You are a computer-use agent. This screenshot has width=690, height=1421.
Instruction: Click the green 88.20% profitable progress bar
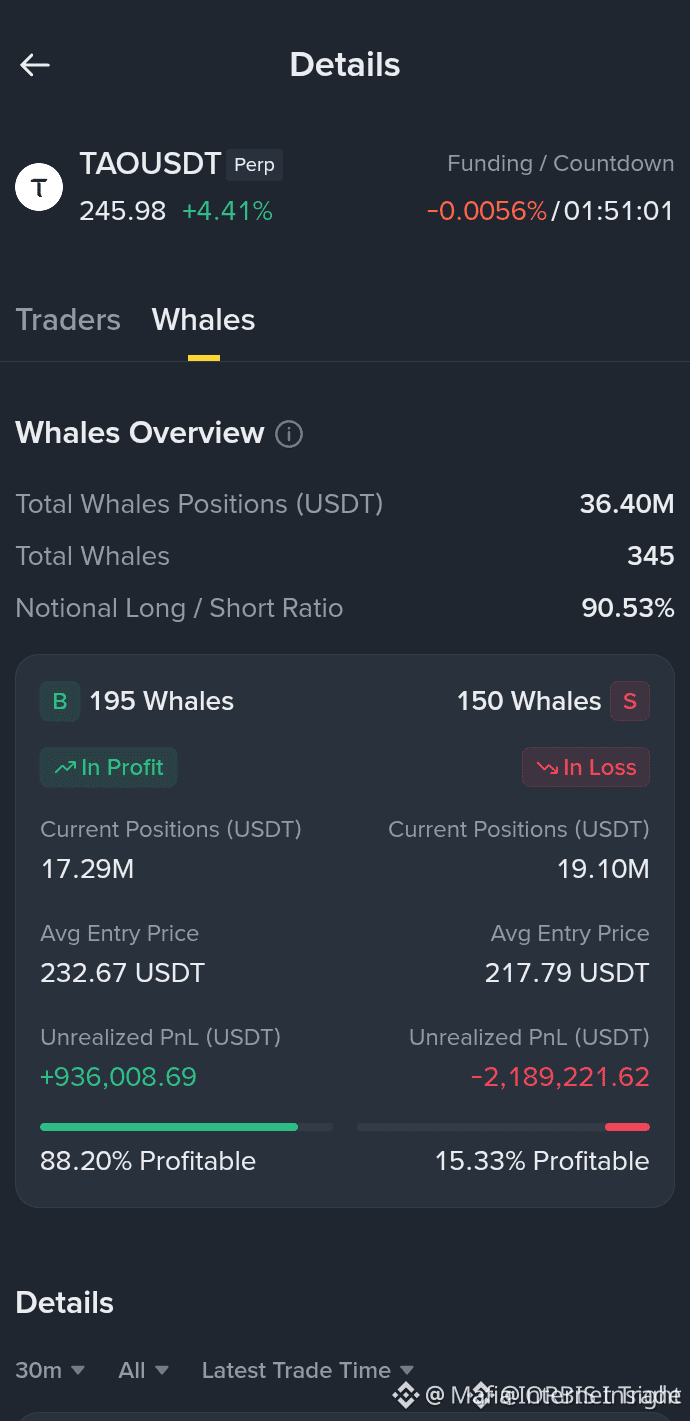click(x=169, y=1127)
